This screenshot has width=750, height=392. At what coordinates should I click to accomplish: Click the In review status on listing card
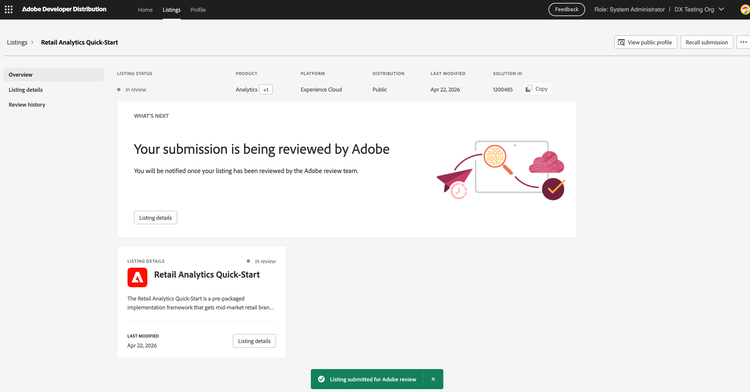click(x=265, y=261)
